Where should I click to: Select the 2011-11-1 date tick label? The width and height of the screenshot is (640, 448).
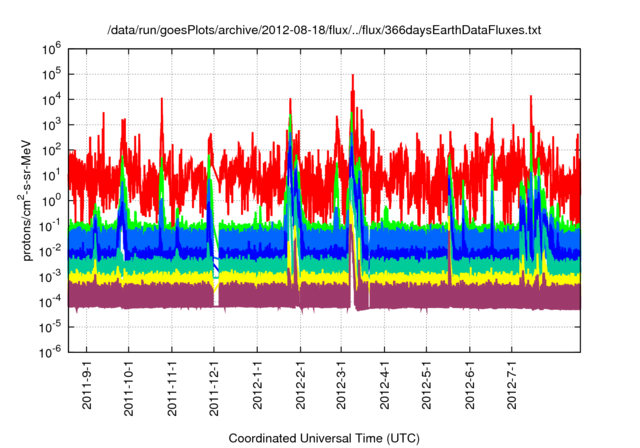172,387
